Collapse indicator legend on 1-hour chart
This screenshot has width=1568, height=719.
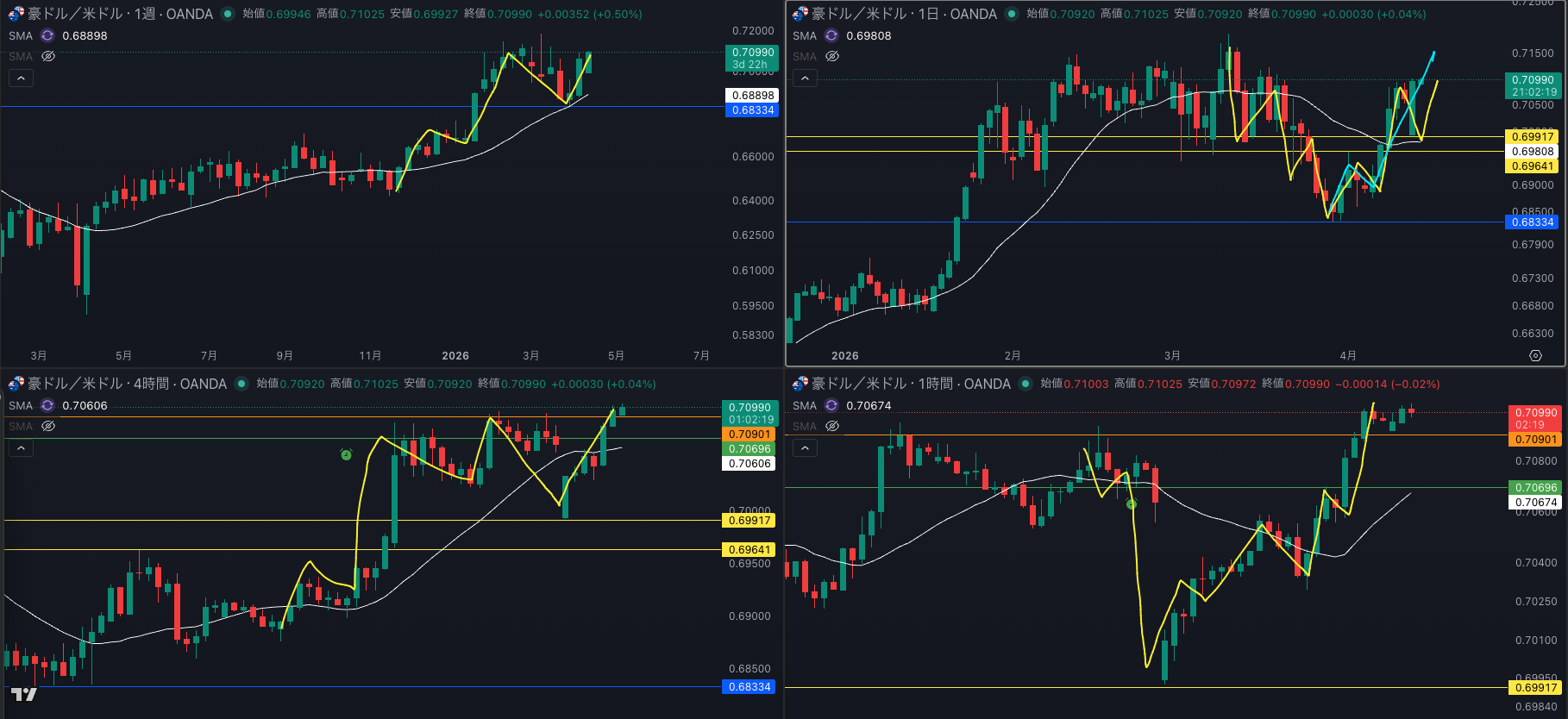tap(805, 448)
